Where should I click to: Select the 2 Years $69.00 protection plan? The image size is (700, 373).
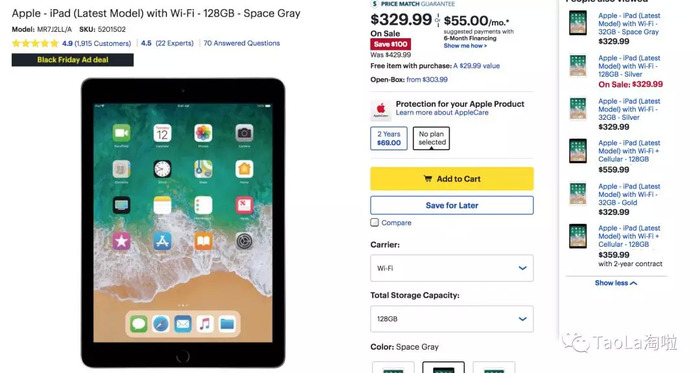click(x=389, y=138)
